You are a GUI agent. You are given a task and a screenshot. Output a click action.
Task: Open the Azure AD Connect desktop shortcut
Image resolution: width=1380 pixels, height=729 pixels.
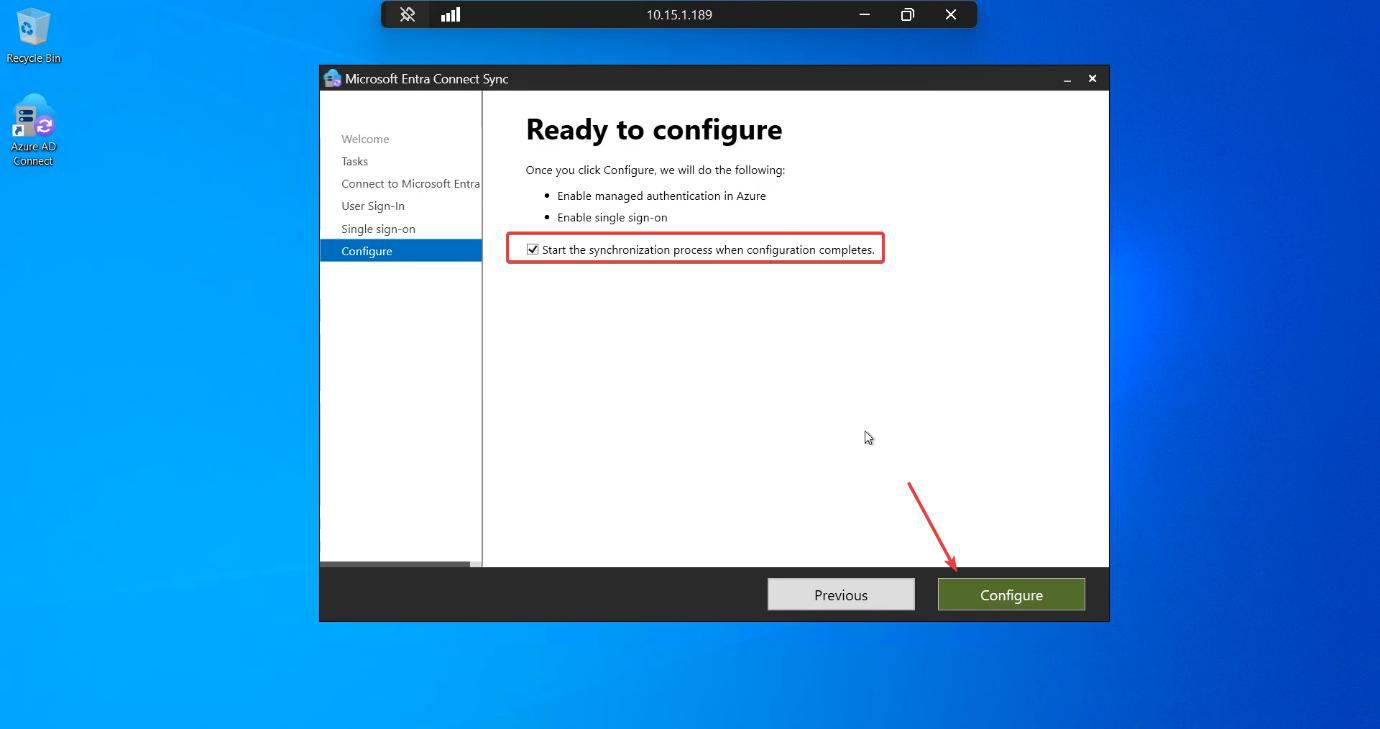(33, 130)
